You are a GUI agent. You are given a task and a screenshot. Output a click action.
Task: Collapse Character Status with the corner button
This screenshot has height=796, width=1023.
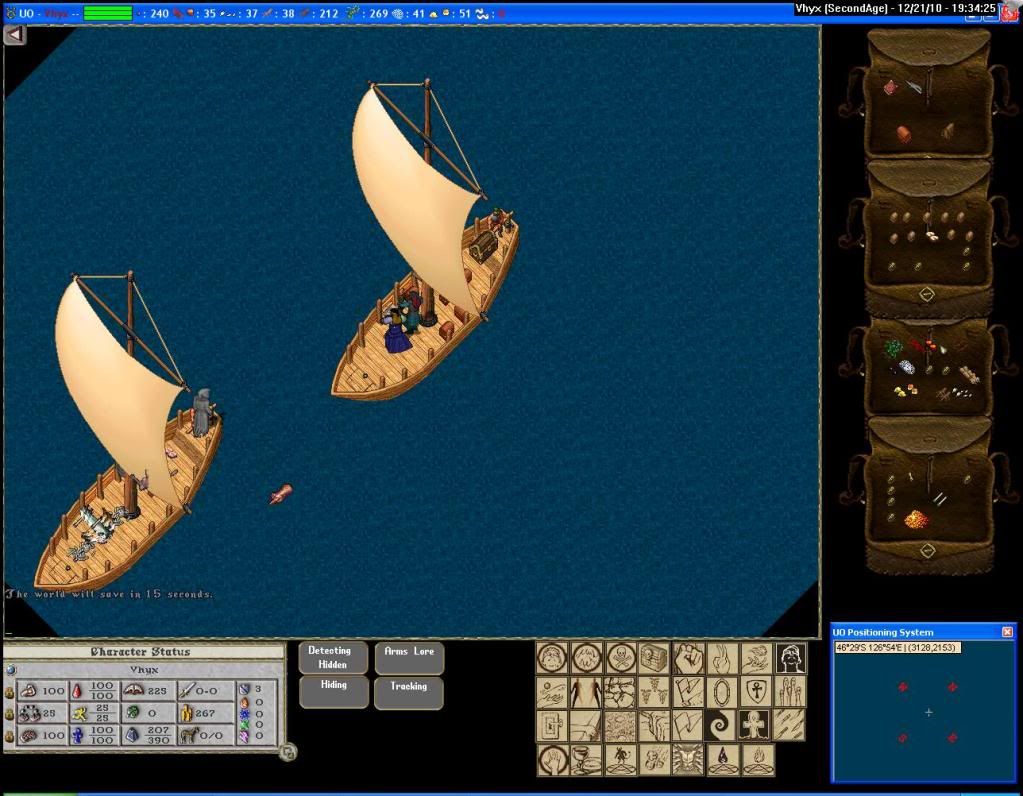(x=288, y=752)
